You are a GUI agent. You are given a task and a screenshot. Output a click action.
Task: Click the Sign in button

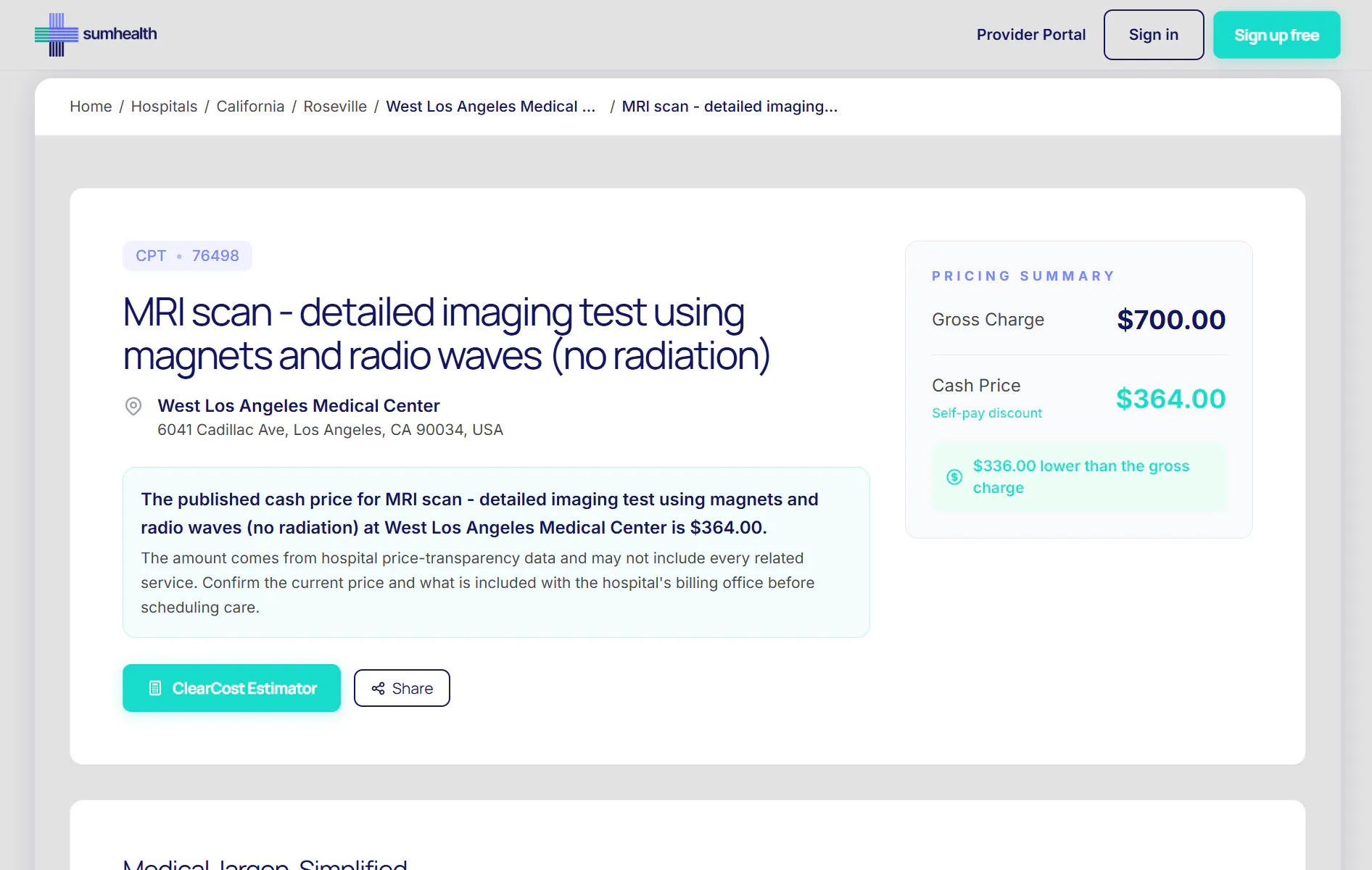(1154, 35)
